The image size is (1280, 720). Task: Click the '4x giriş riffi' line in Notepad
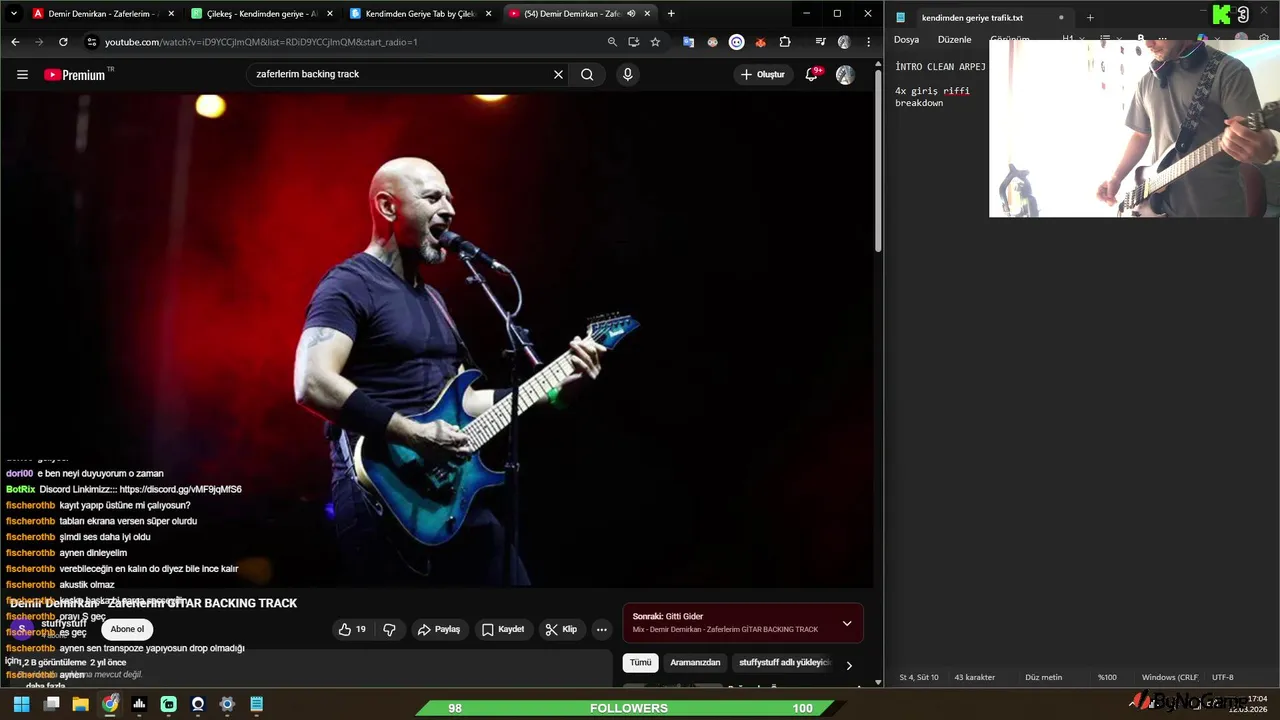tap(932, 90)
